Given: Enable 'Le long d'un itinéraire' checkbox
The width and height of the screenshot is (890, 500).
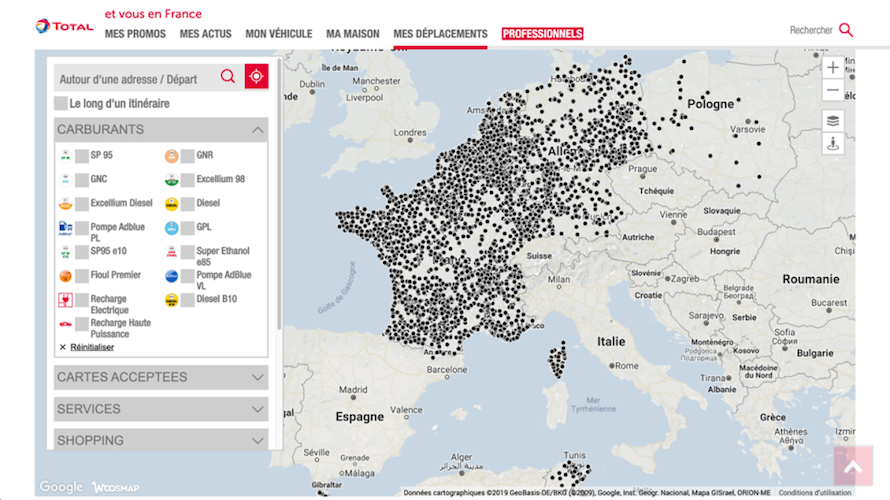Looking at the screenshot, I should (61, 103).
